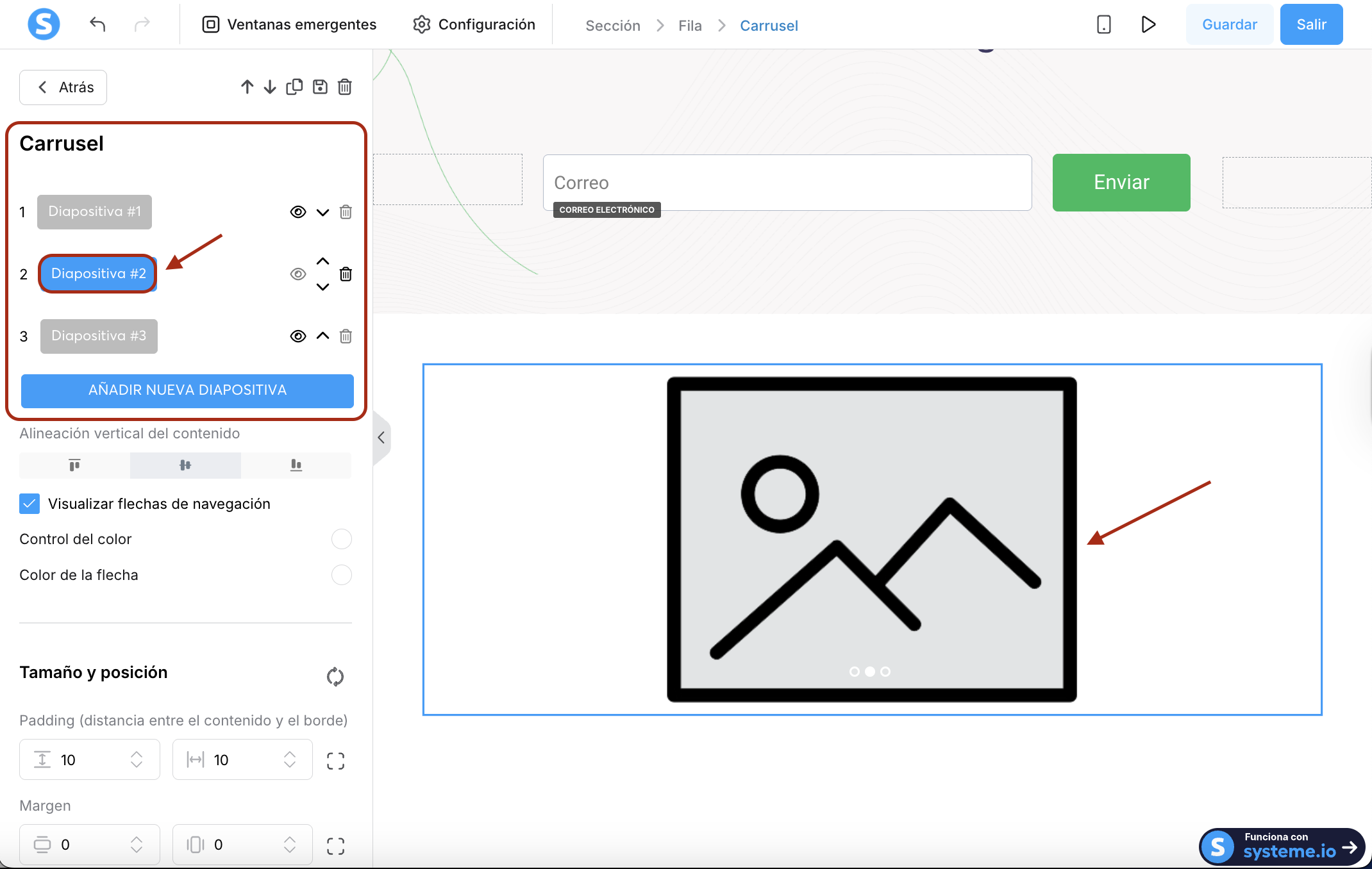The width and height of the screenshot is (1372, 869).
Task: Click the play preview icon
Action: tap(1148, 24)
